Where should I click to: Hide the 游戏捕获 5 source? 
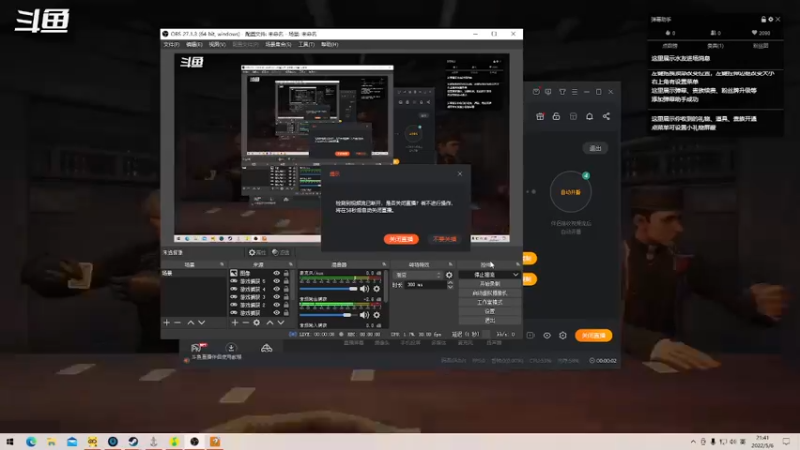(277, 281)
